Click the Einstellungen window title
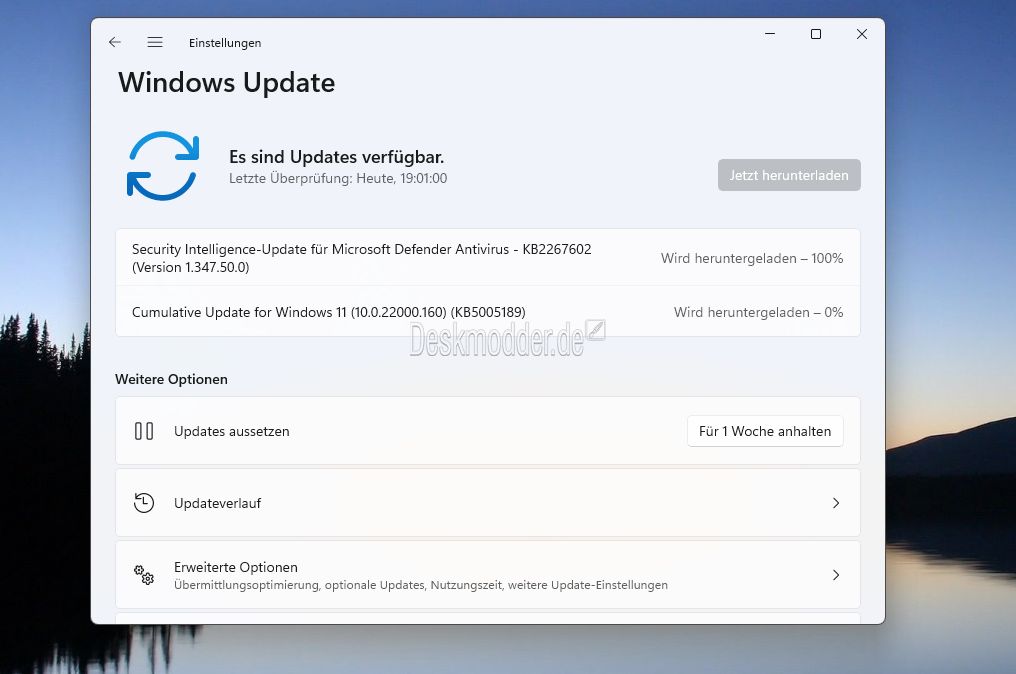Screen dimensions: 1016x674 tap(225, 43)
